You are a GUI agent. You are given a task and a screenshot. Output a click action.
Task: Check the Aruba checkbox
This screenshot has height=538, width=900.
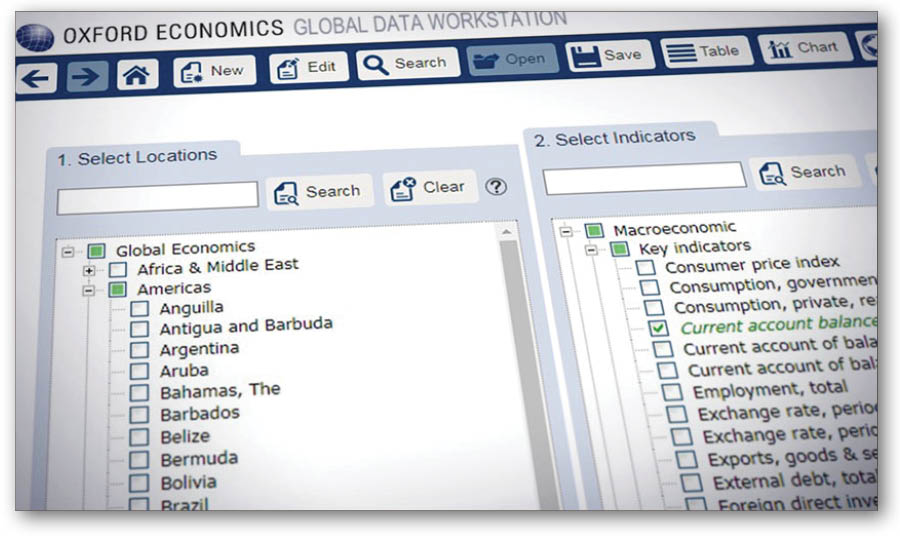coord(139,371)
